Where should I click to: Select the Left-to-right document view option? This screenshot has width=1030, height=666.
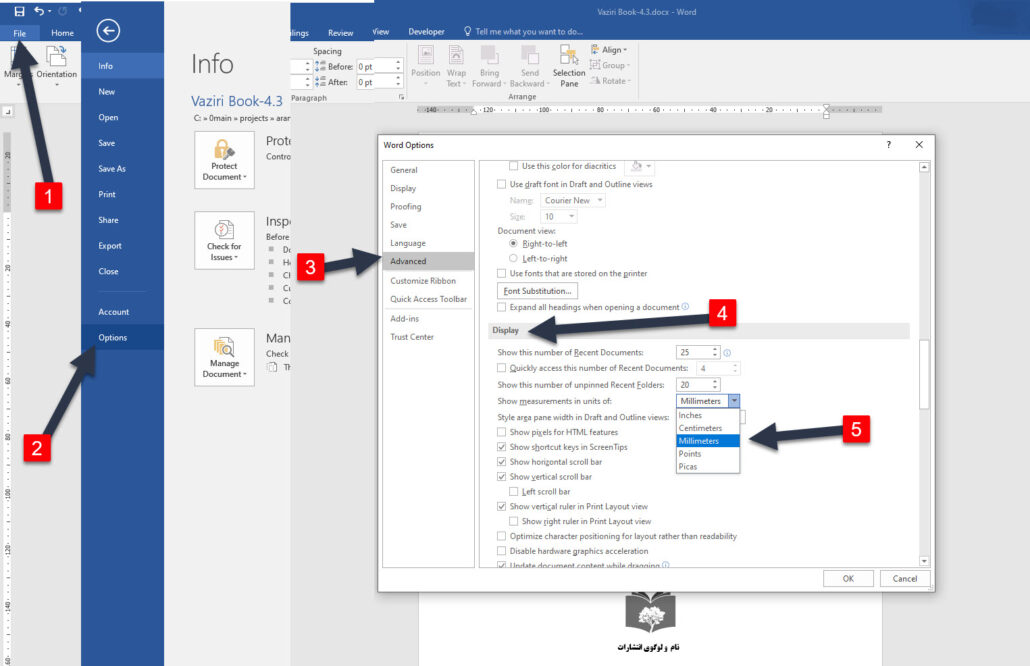click(x=514, y=258)
